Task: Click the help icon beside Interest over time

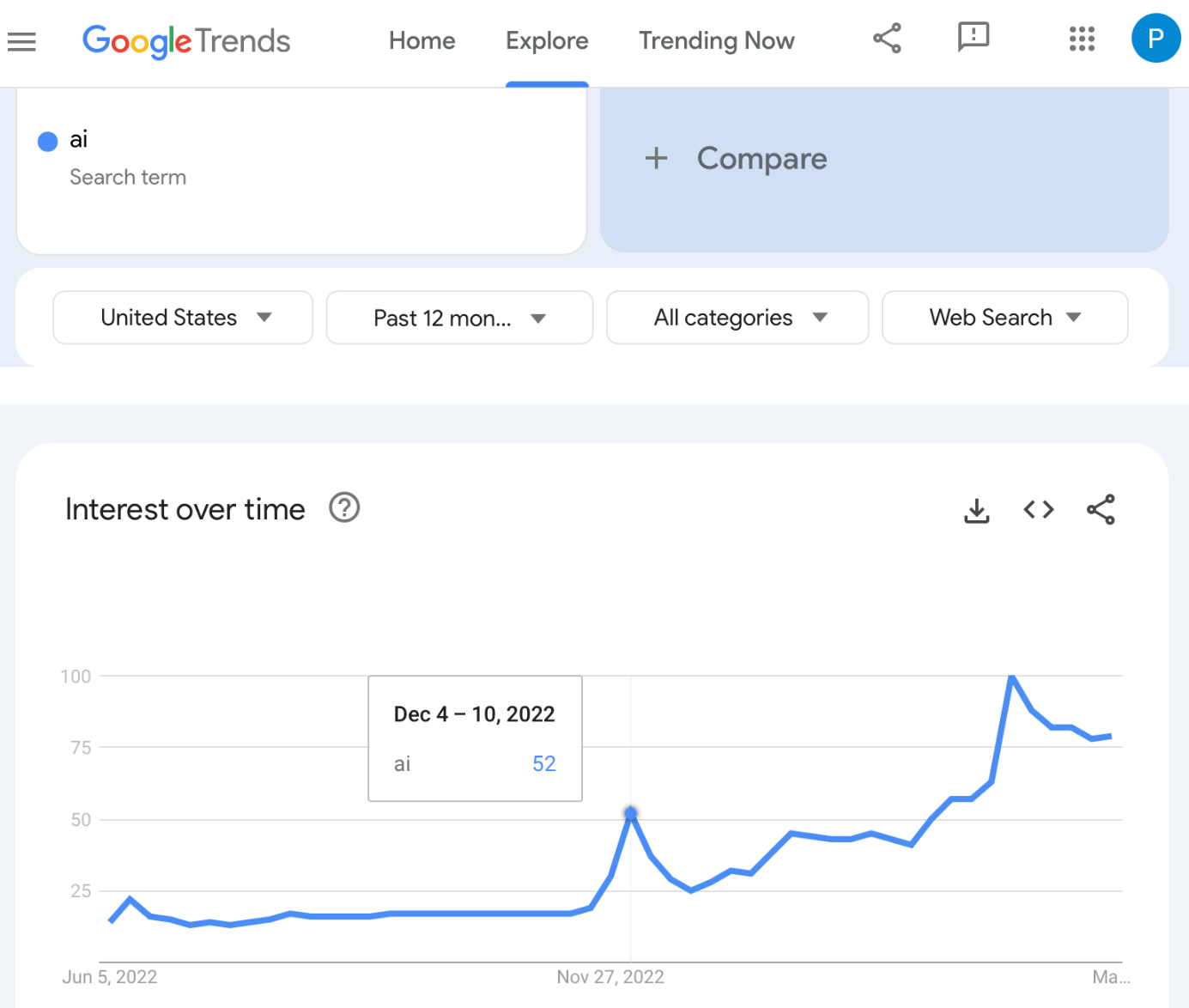Action: [x=344, y=508]
